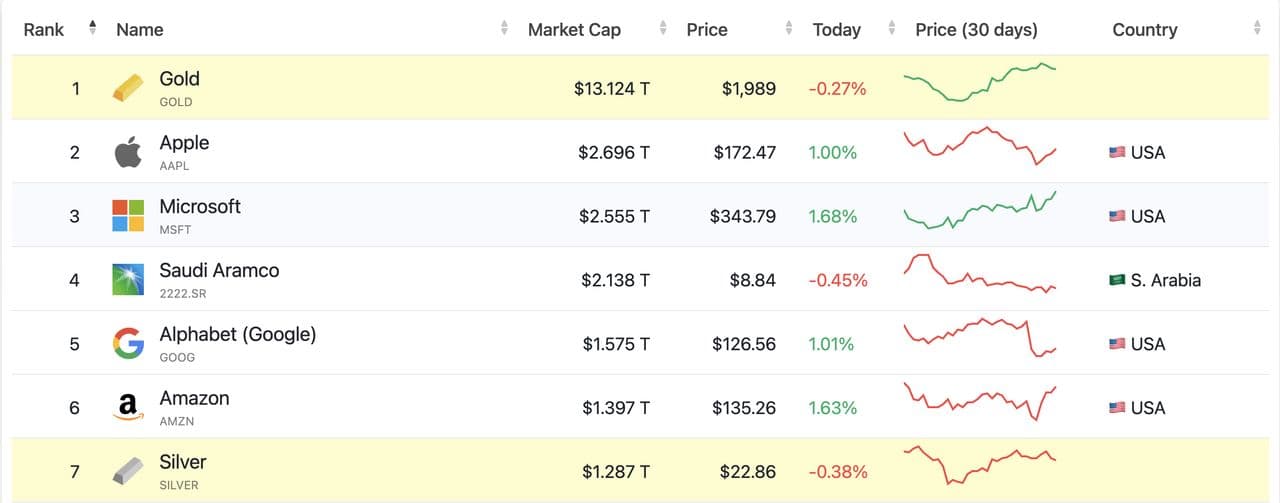Screen dimensions: 1280x503
Task: Click the Amazon logo icon
Action: click(128, 407)
